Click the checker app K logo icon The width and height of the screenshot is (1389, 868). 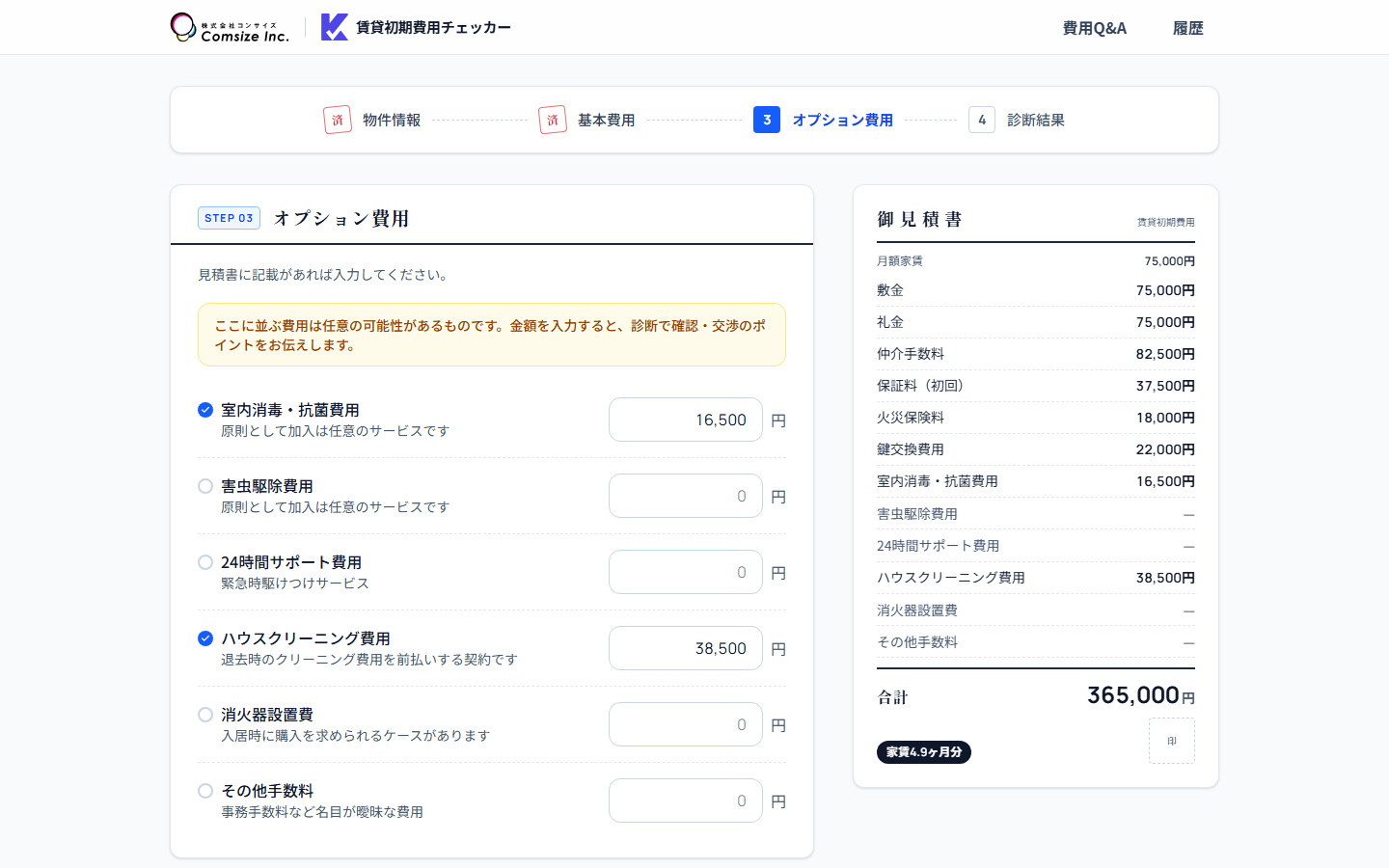(x=335, y=27)
